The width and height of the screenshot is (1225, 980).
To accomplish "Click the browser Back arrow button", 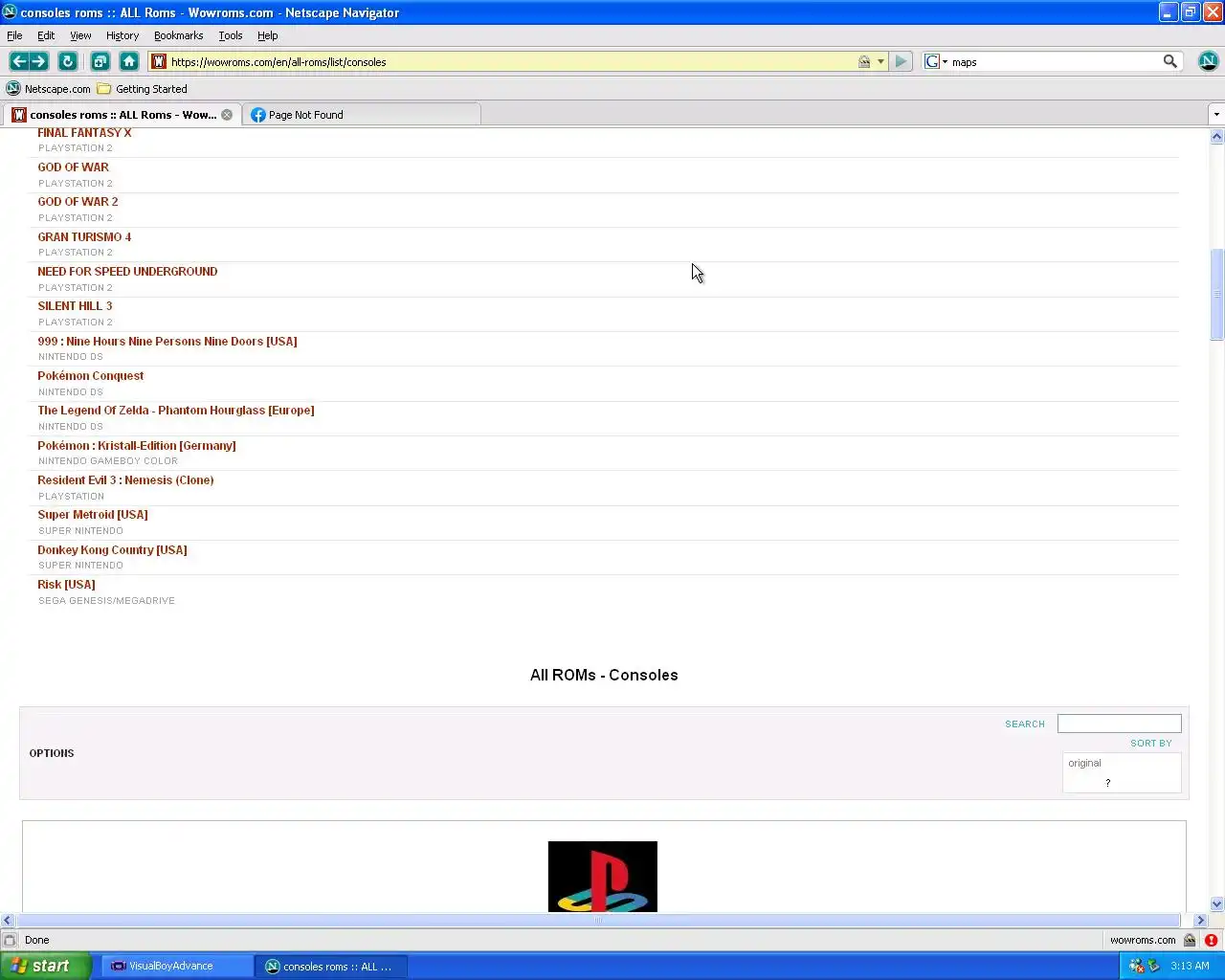I will (x=18, y=61).
